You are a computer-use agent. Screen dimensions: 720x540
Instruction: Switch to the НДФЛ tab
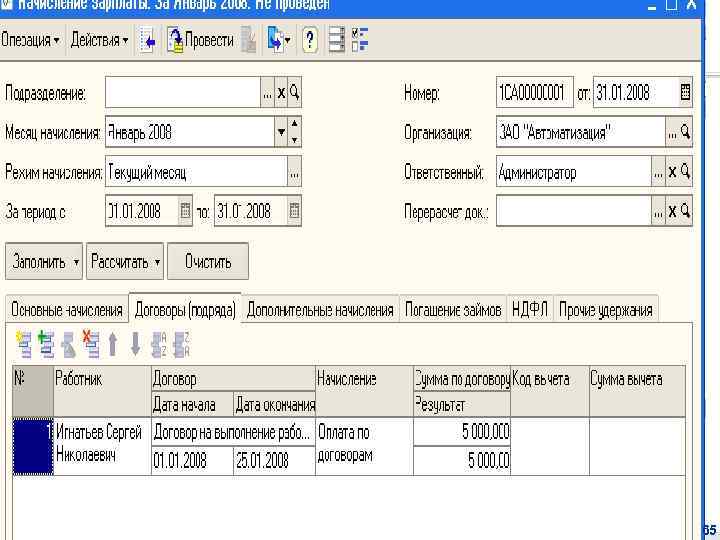point(530,310)
